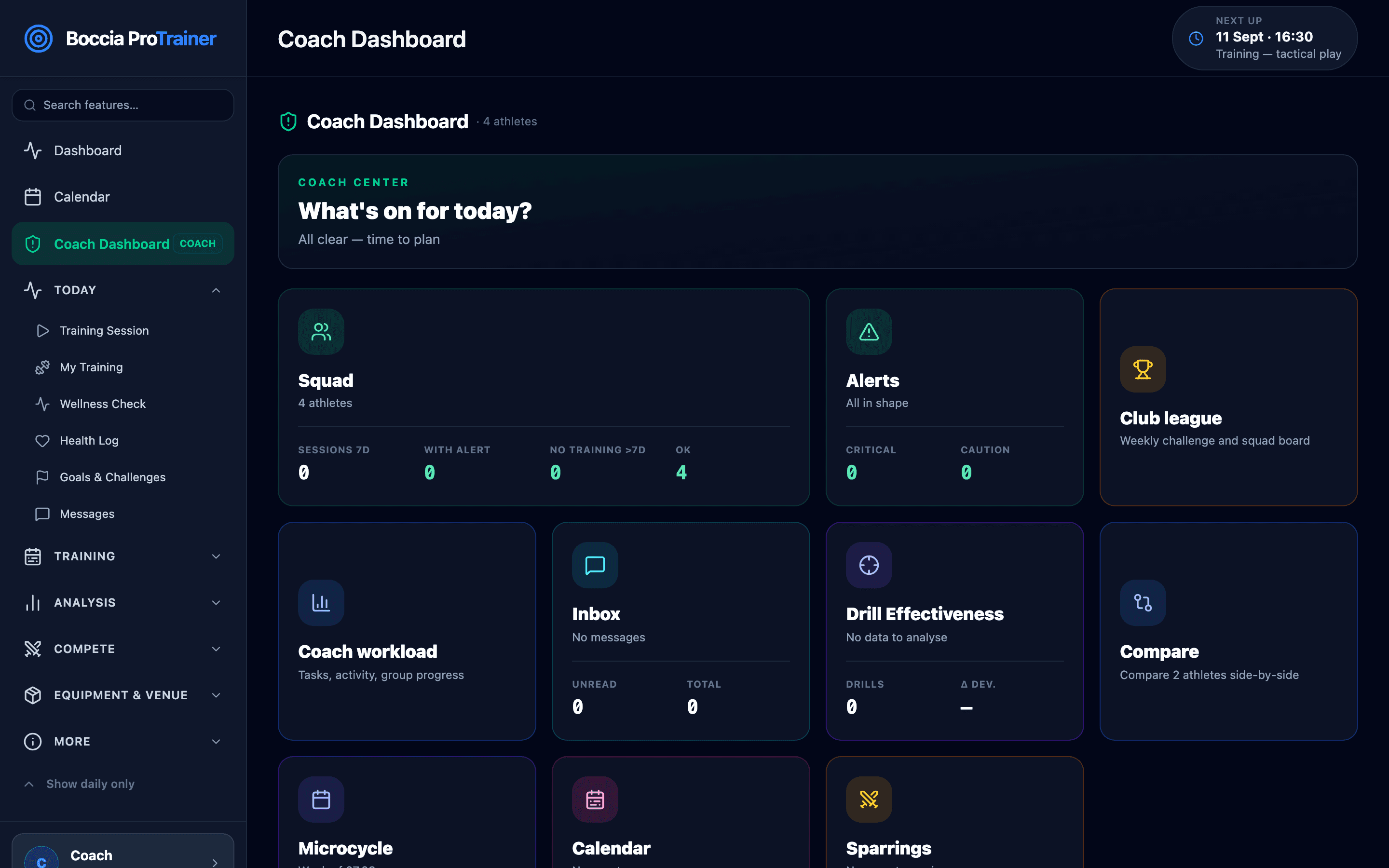Viewport: 1389px width, 868px height.
Task: Click the Squad people icon
Action: point(321,332)
